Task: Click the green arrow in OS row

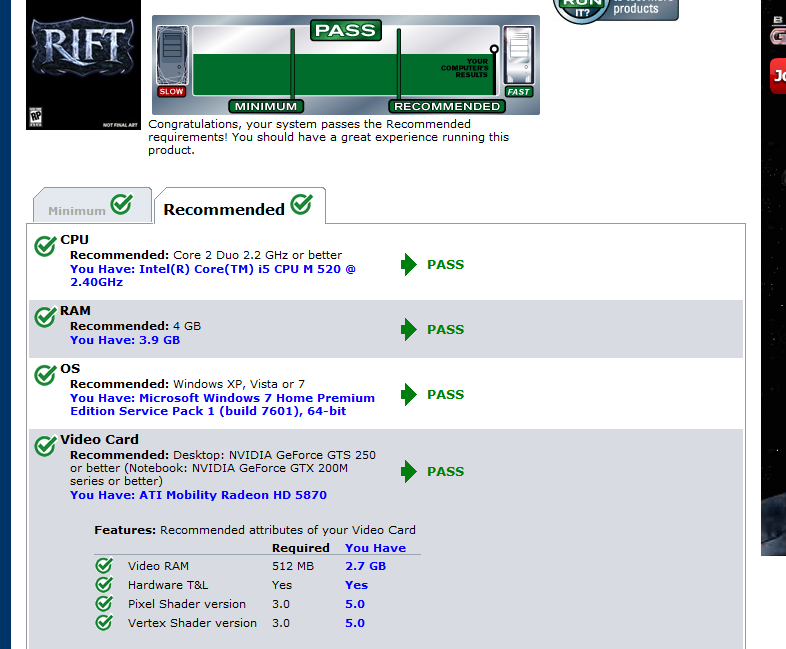Action: tap(409, 395)
